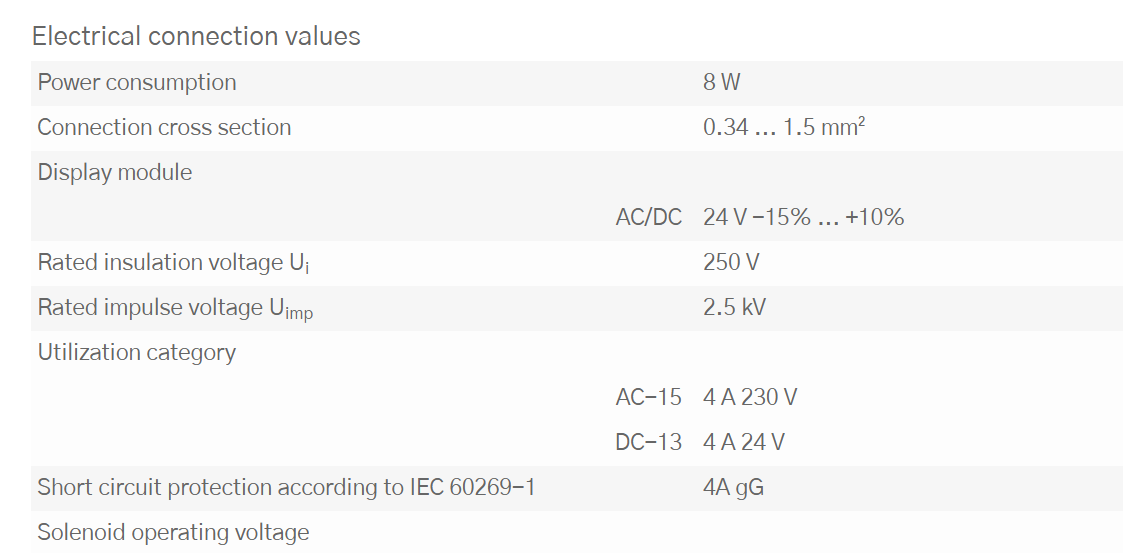
Task: Select the "Short circuit protection" row label
Action: pyautogui.click(x=287, y=488)
